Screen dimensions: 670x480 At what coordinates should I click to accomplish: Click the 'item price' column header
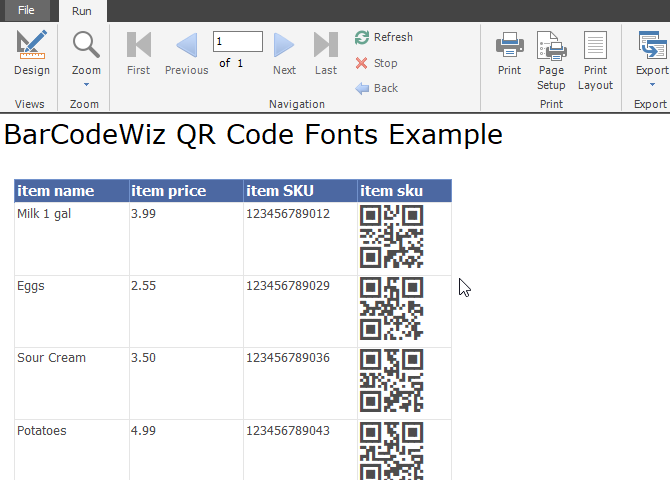186,191
